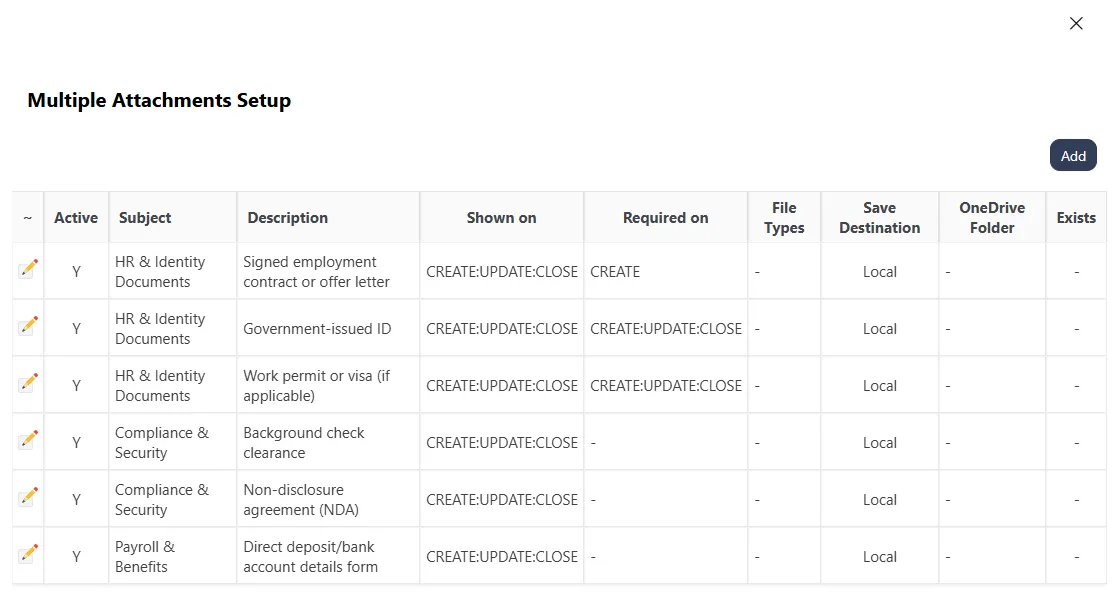
Task: Click the tilde column header
Action: [28, 218]
